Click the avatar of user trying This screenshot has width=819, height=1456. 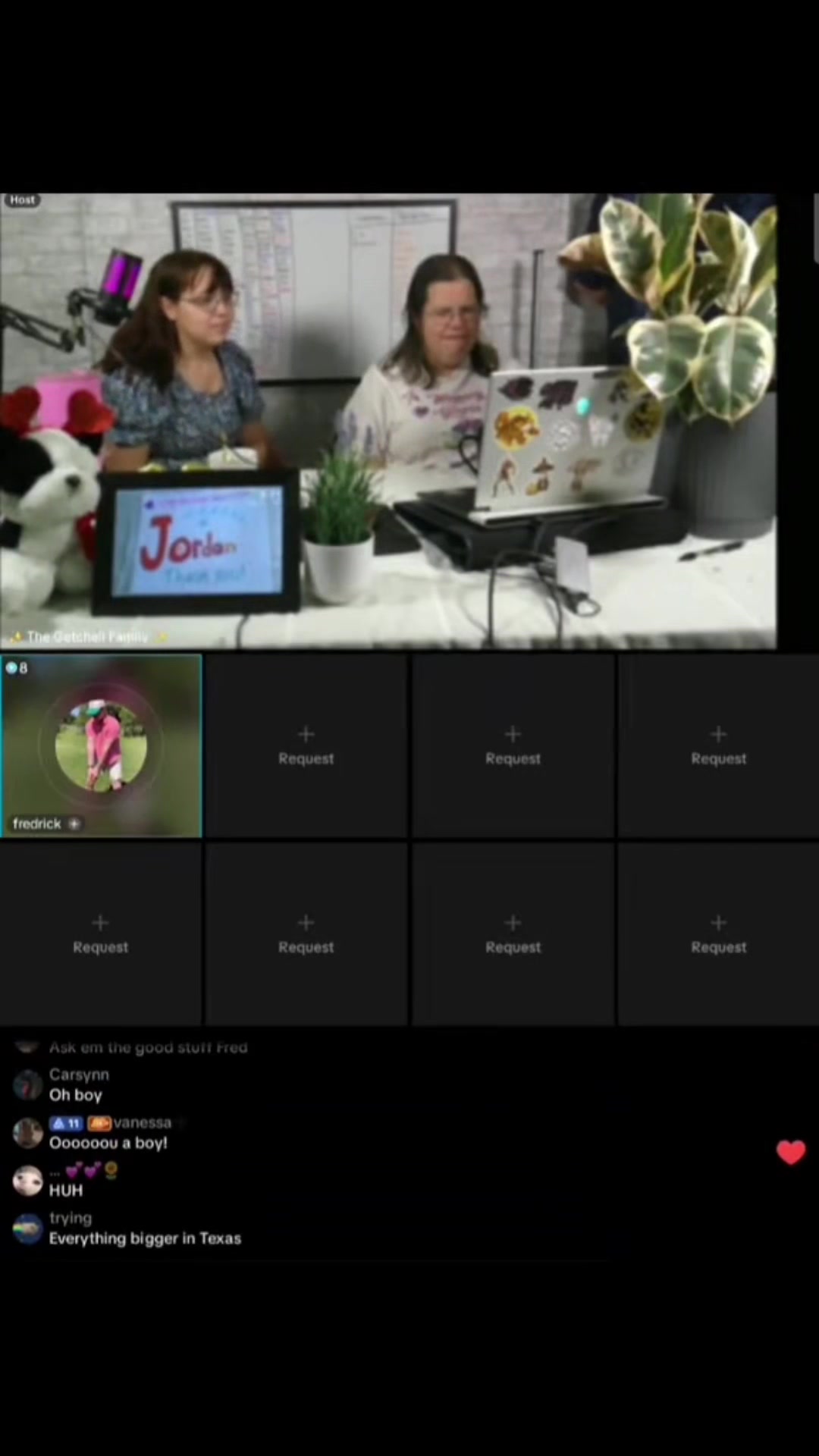tap(28, 1228)
